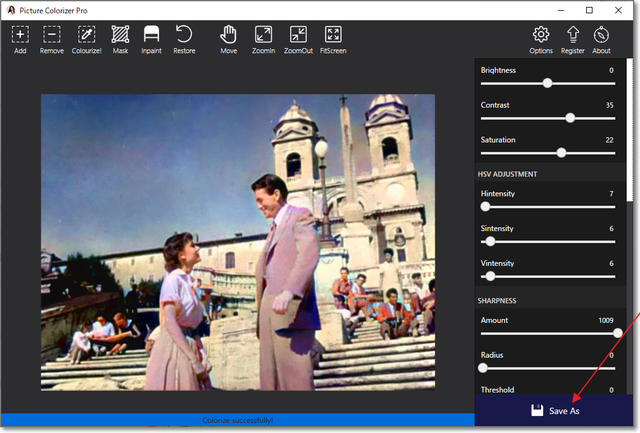The image size is (640, 433).
Task: Activate the Inpaint tool
Action: pos(151,35)
